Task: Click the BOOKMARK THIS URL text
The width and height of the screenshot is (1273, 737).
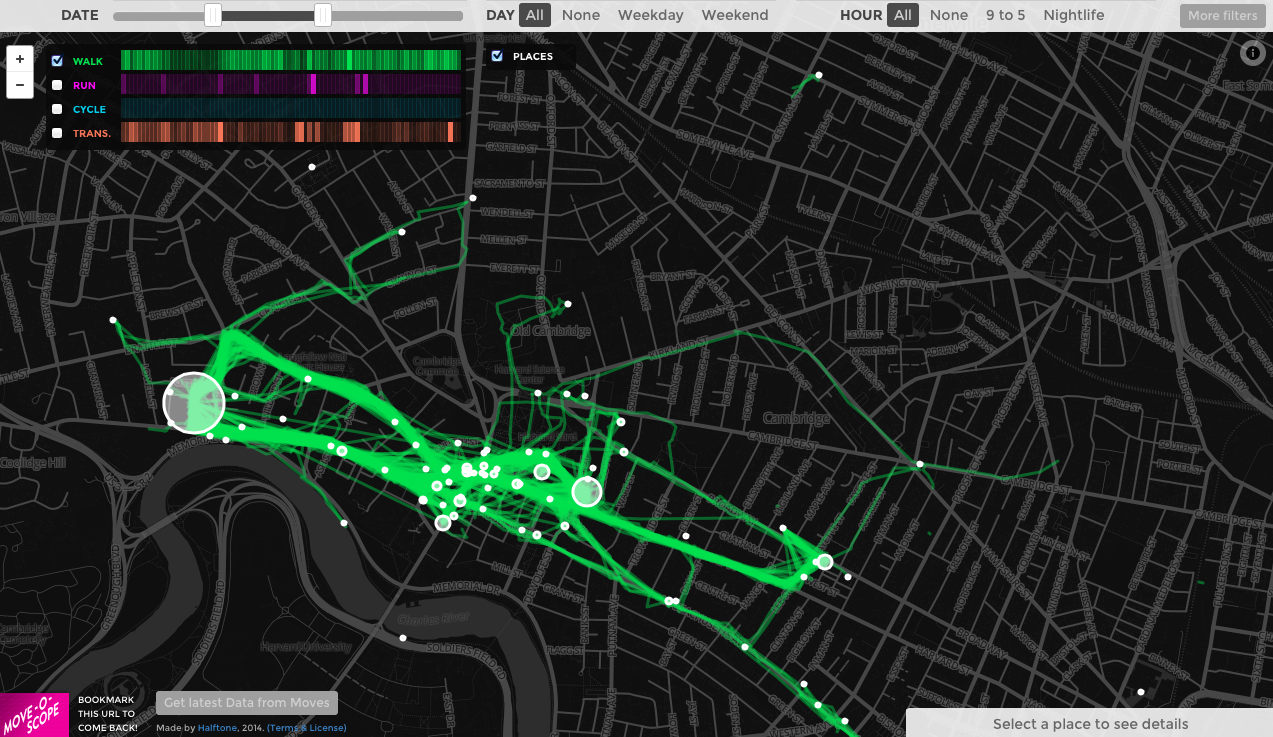Action: pos(107,713)
